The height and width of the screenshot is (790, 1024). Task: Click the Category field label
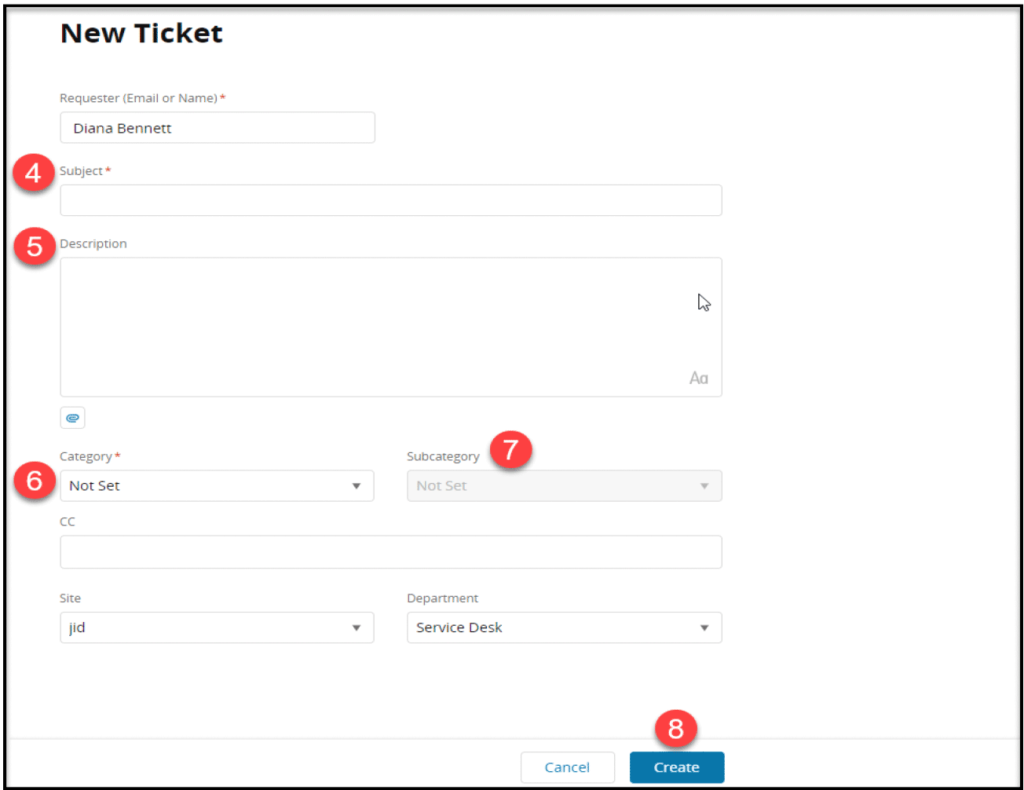pyautogui.click(x=86, y=456)
